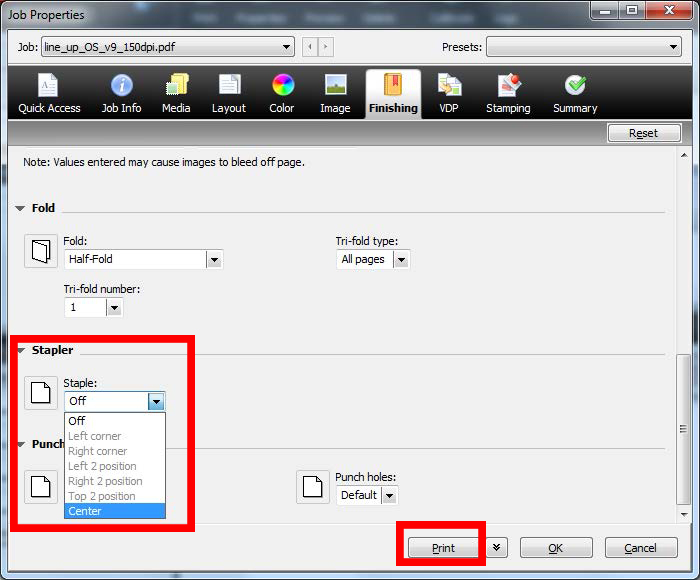Click the Staple preview page icon

click(x=41, y=393)
